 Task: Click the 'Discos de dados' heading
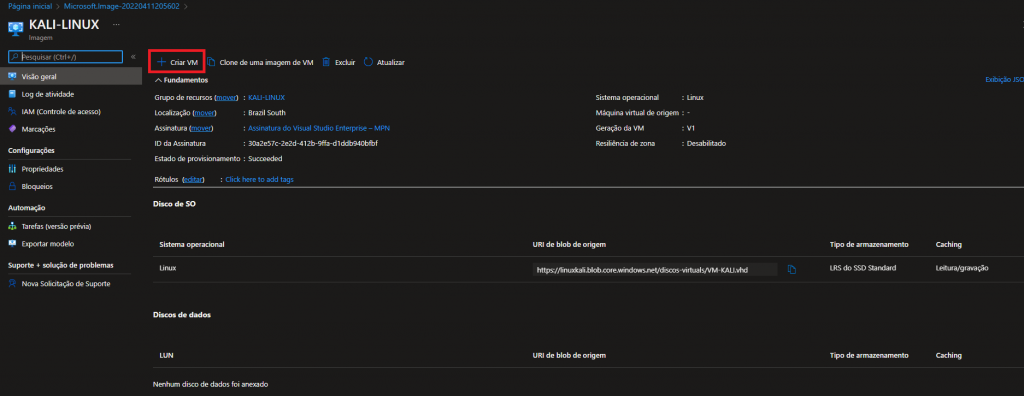182,314
